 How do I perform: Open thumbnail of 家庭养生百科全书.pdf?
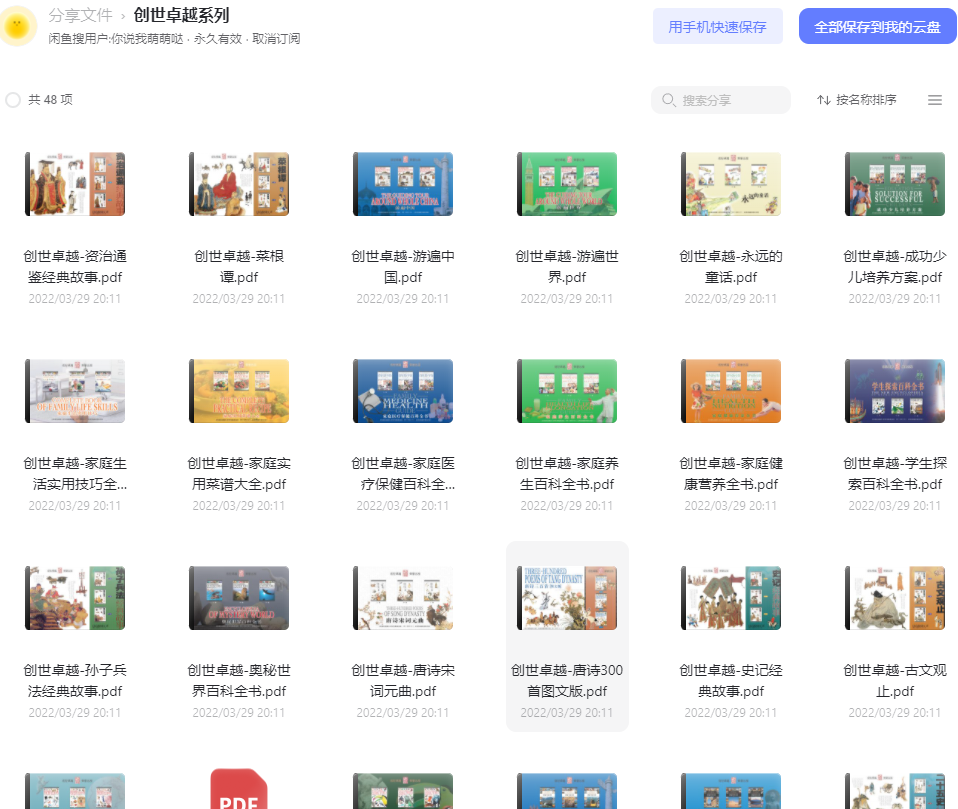pos(567,391)
